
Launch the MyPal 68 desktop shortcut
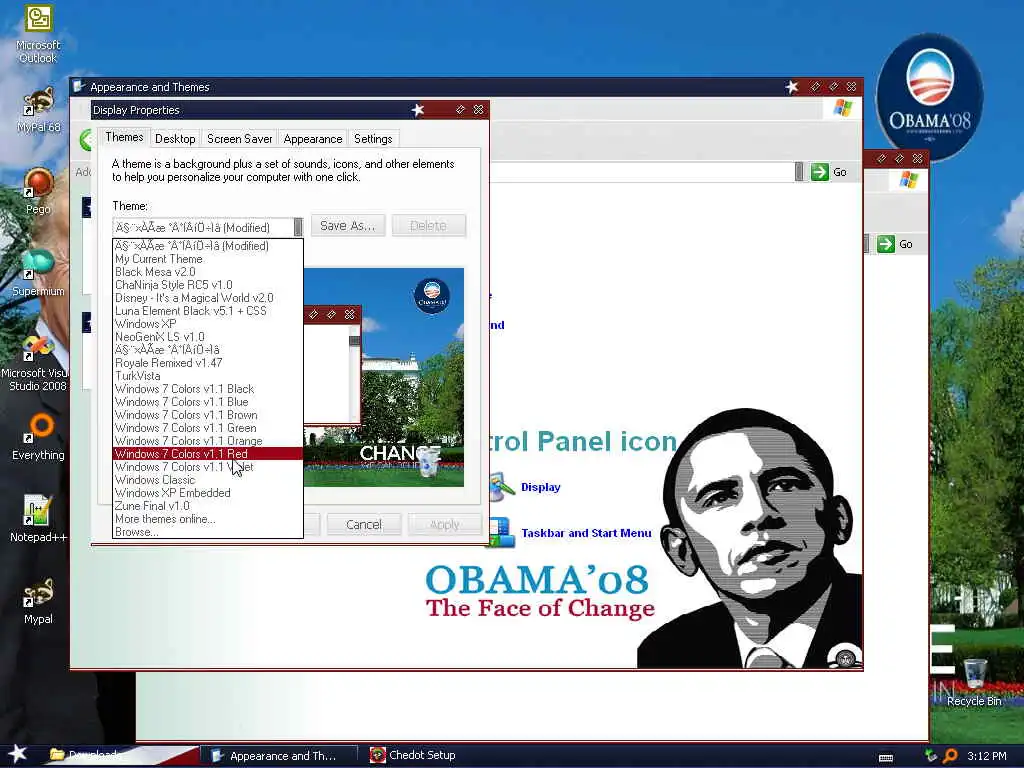pyautogui.click(x=38, y=109)
